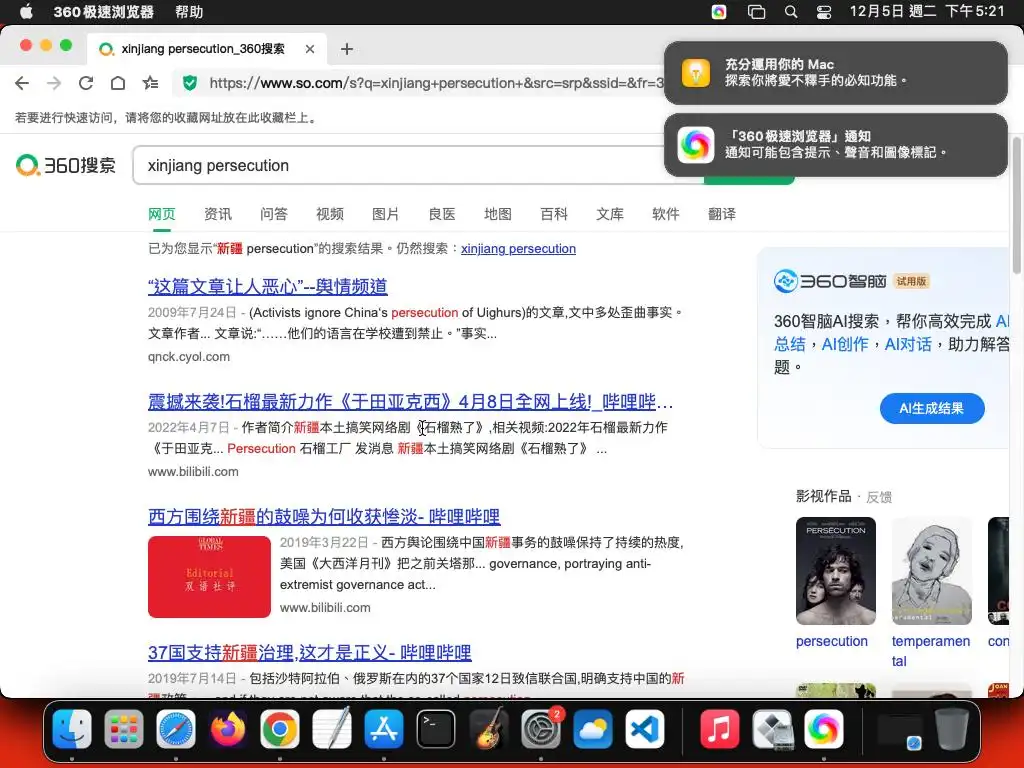Open result “这篇文章让人恶心”--舆情频道
This screenshot has width=1024, height=768.
point(268,286)
